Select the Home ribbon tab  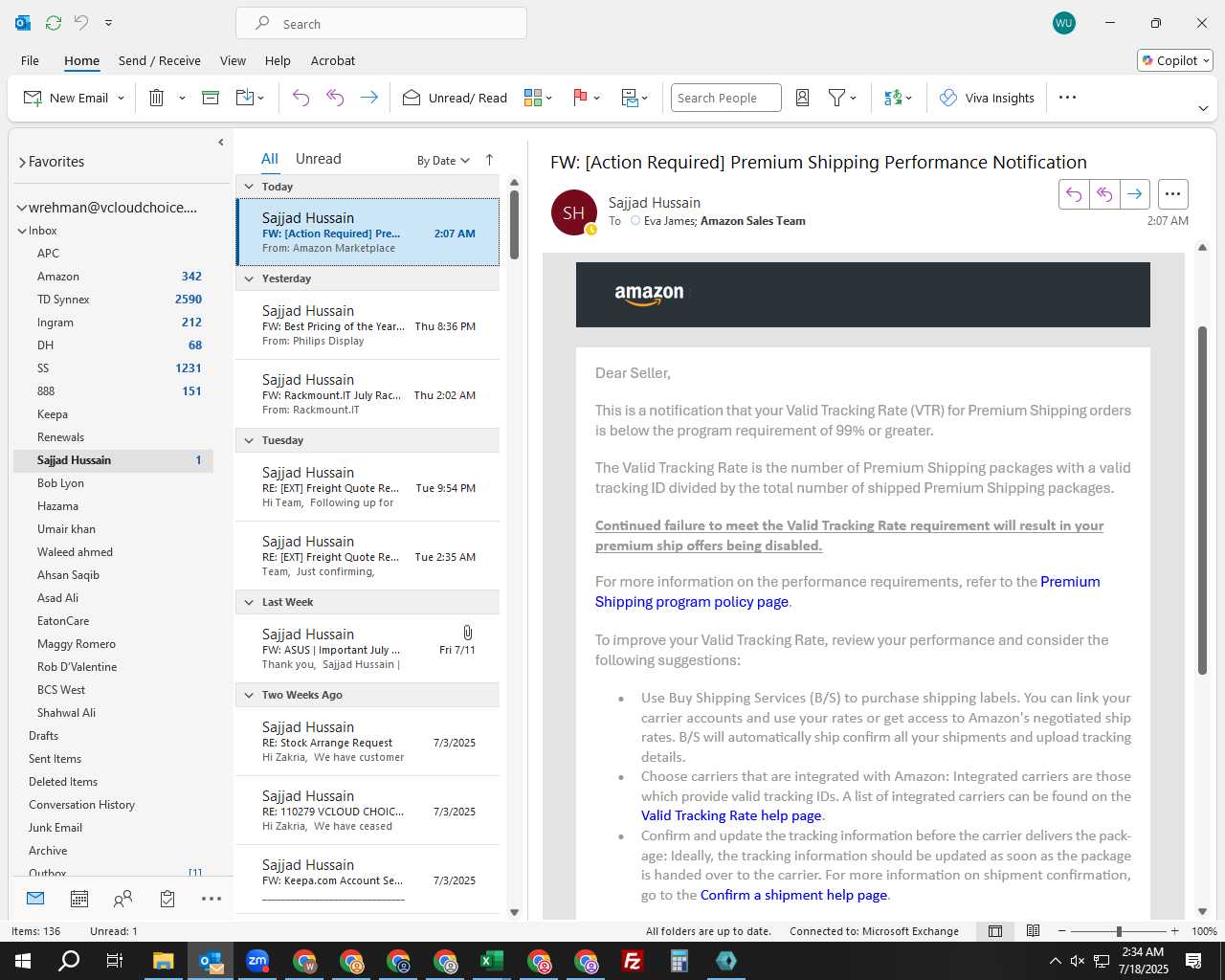coord(81,60)
